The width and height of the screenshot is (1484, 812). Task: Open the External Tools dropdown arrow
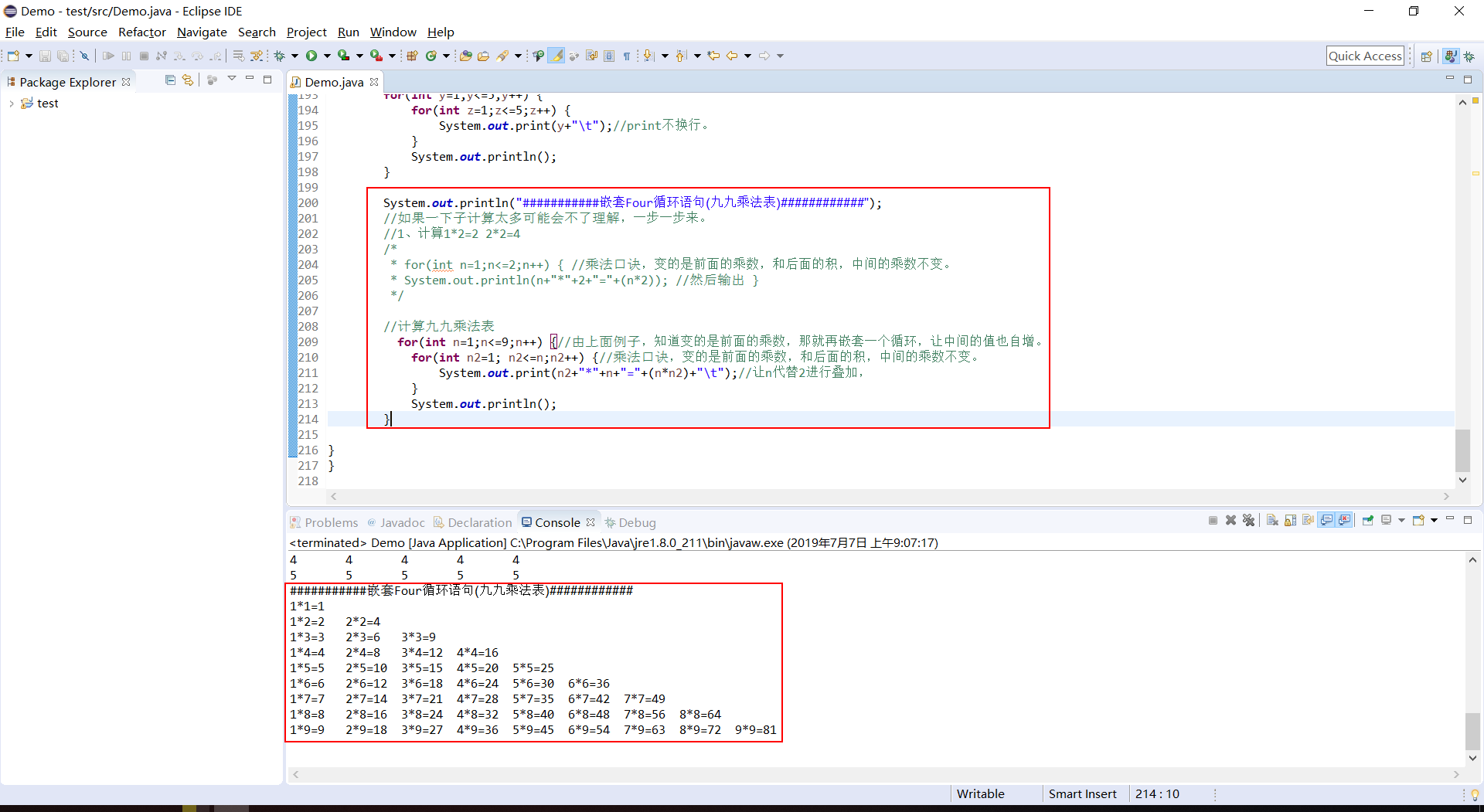pyautogui.click(x=392, y=56)
